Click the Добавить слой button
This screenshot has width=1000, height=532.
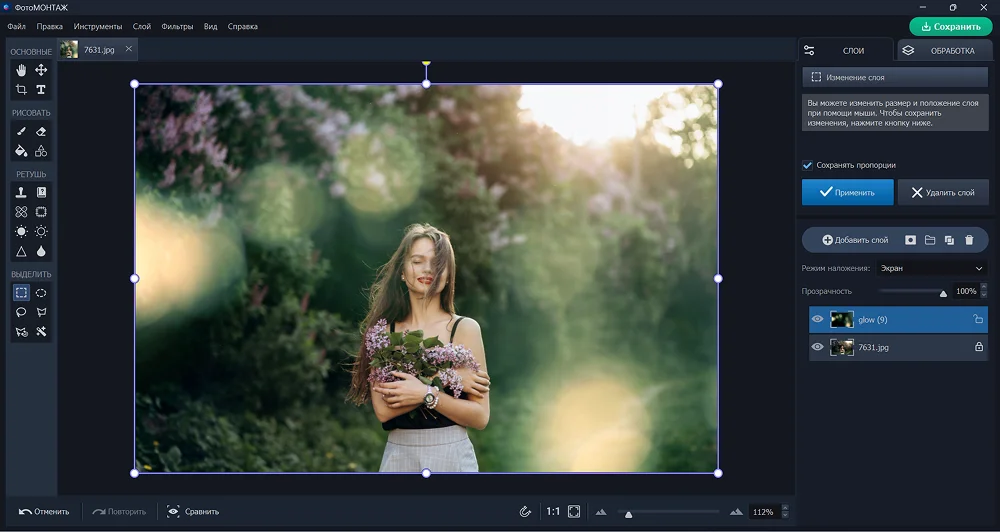tap(855, 240)
